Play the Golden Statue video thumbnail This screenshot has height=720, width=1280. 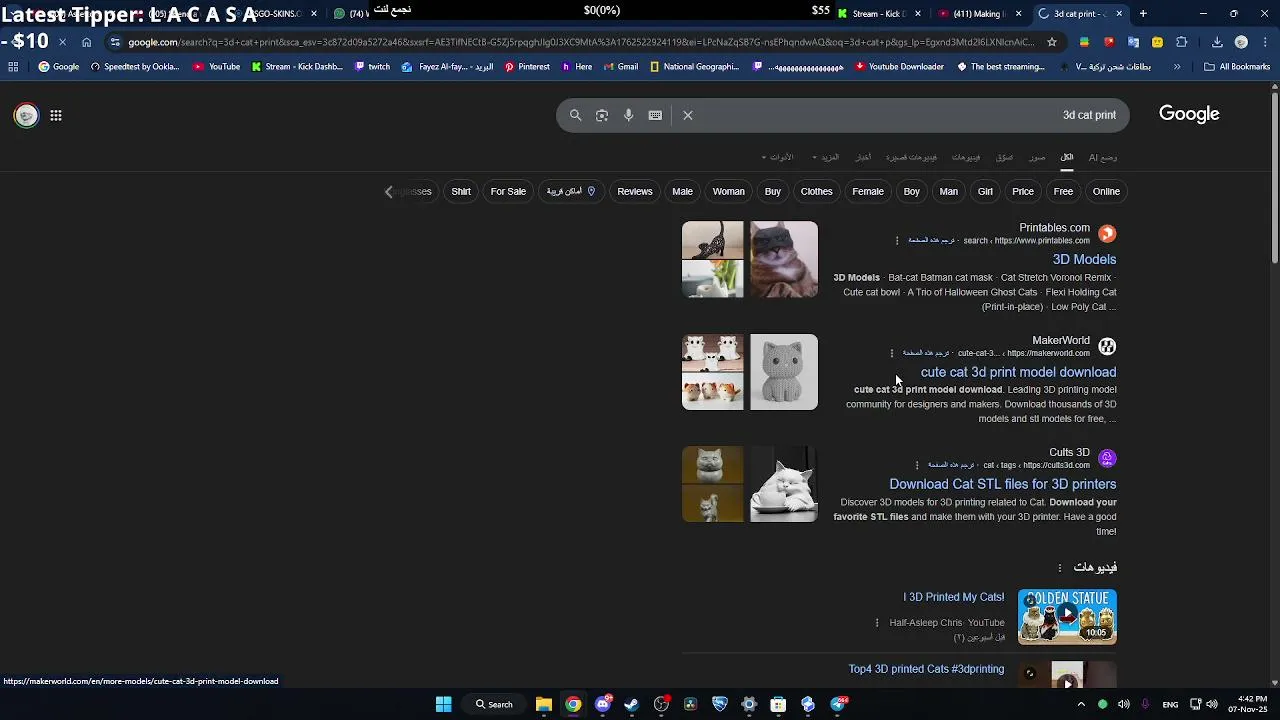pos(1067,616)
